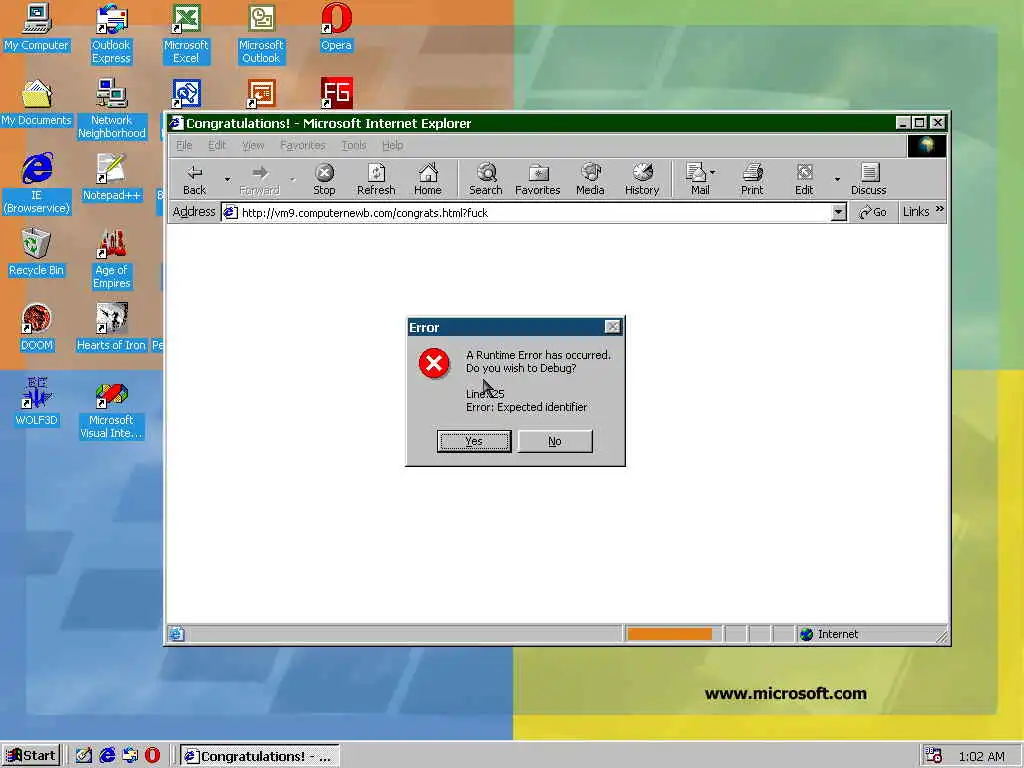Viewport: 1024px width, 768px height.
Task: Expand the Back history dropdown arrow
Action: (227, 179)
